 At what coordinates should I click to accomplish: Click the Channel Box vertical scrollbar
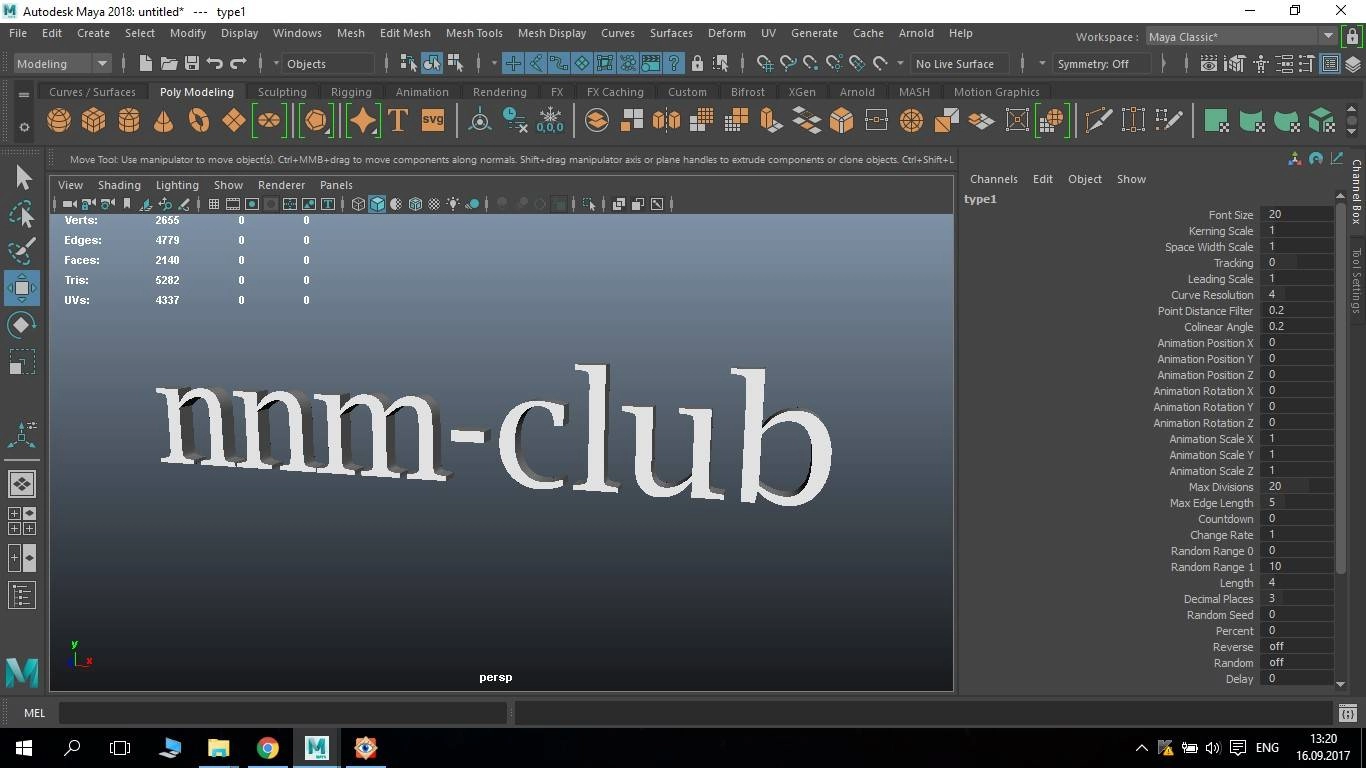tap(1341, 390)
